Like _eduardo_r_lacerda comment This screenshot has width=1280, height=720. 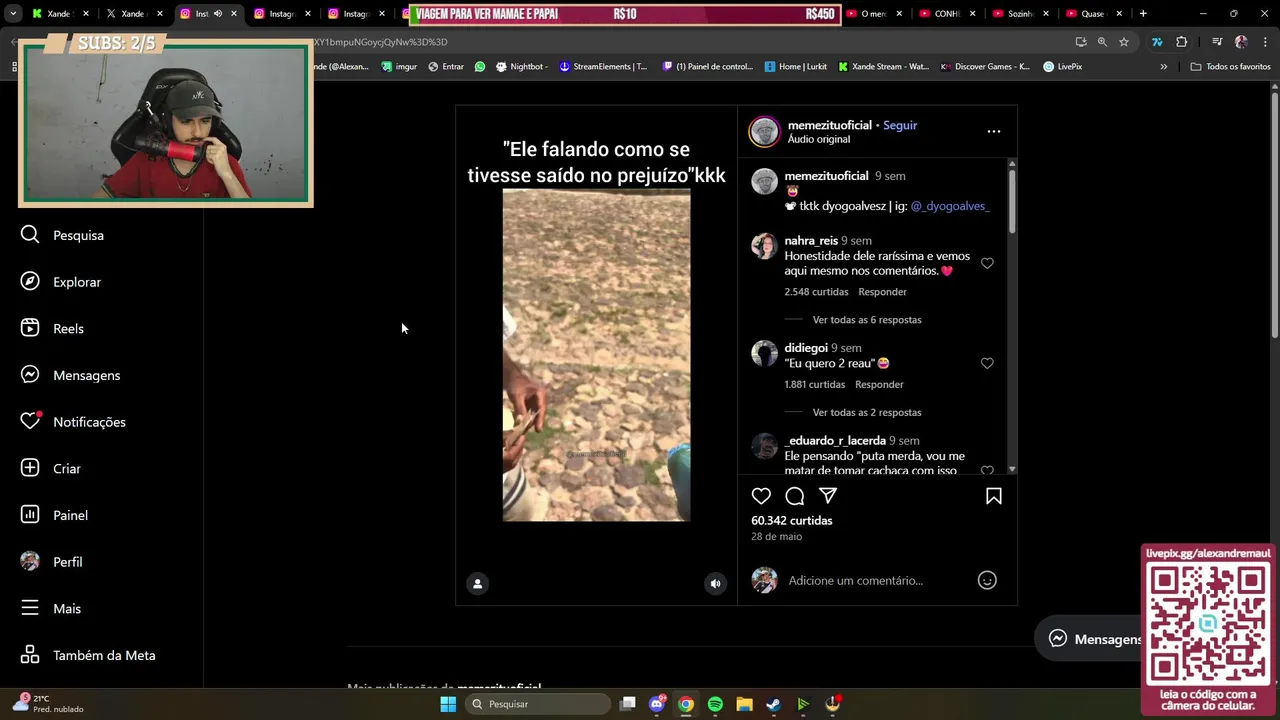pos(987,470)
